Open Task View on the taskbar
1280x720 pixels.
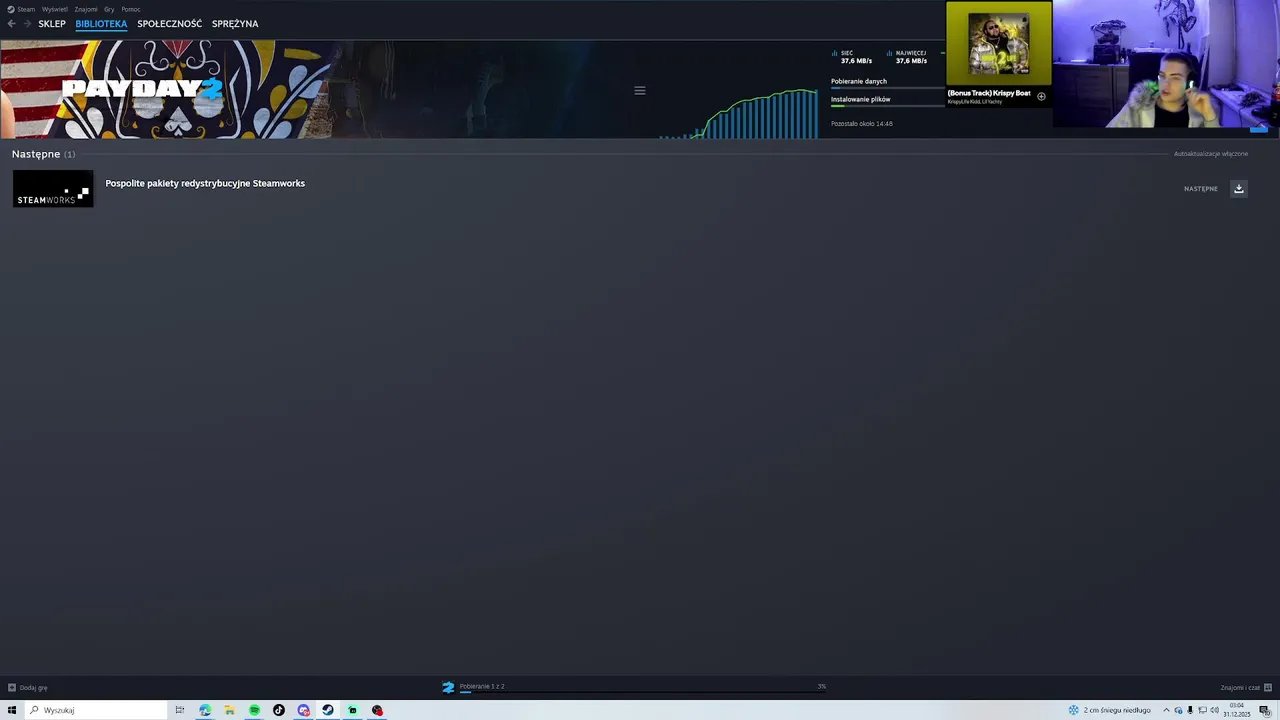[180, 710]
